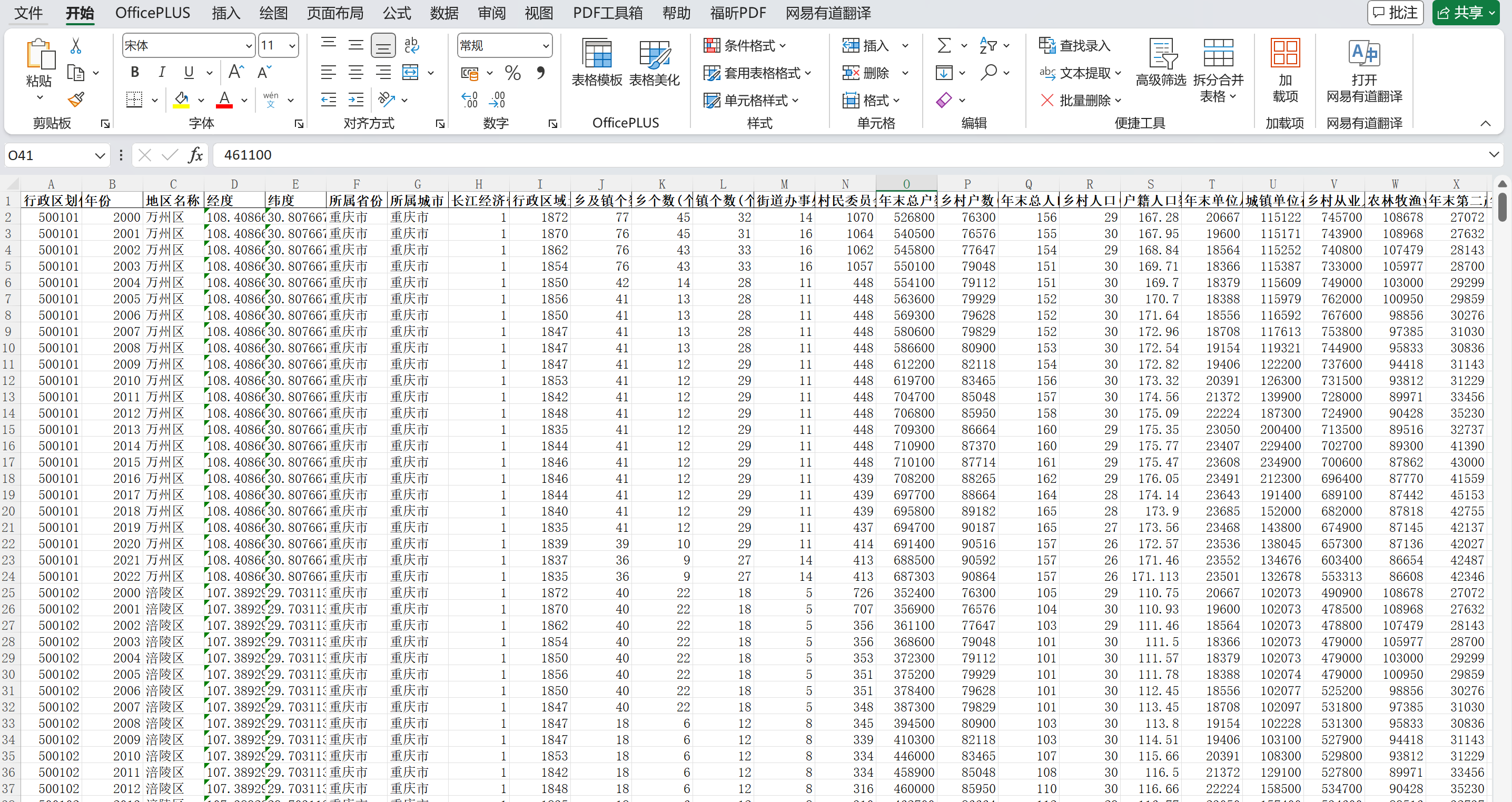Screen dimensions: 1512x802
Task: Click the Merge and Center cells icon
Action: 410,73
